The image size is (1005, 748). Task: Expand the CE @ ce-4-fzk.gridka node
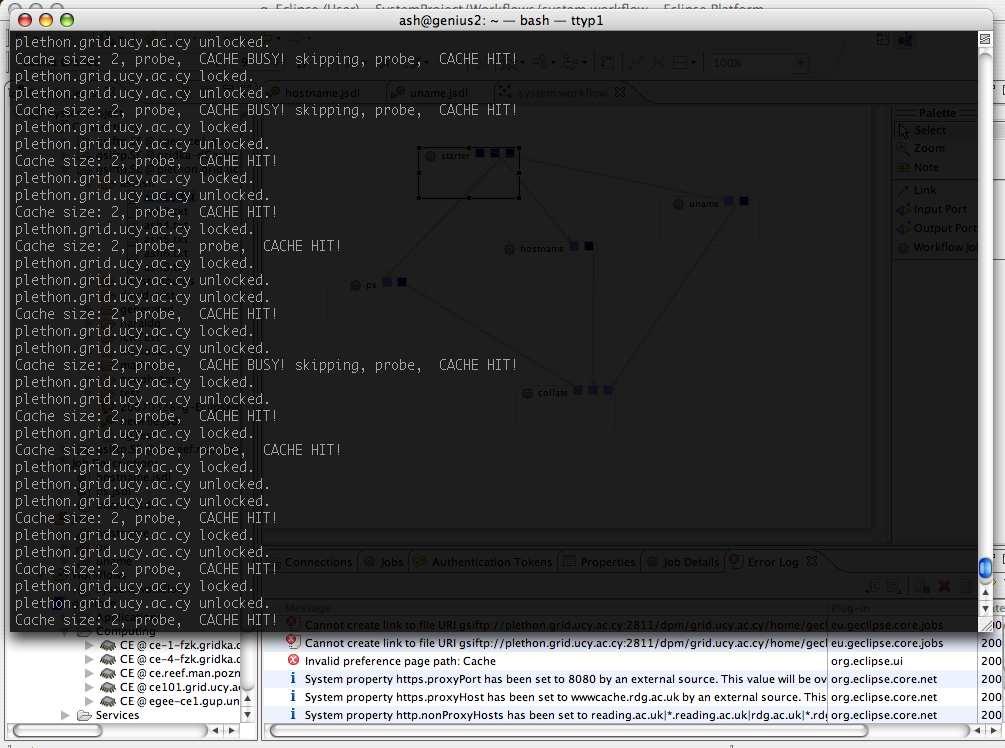tap(89, 659)
